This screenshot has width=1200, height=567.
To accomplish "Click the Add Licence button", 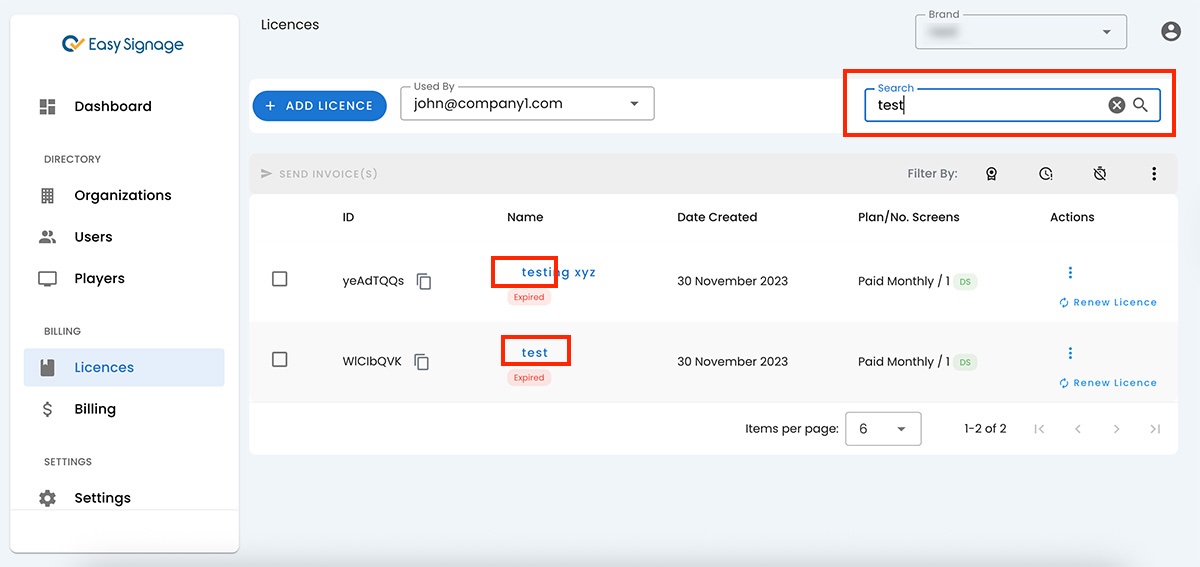I will [319, 106].
